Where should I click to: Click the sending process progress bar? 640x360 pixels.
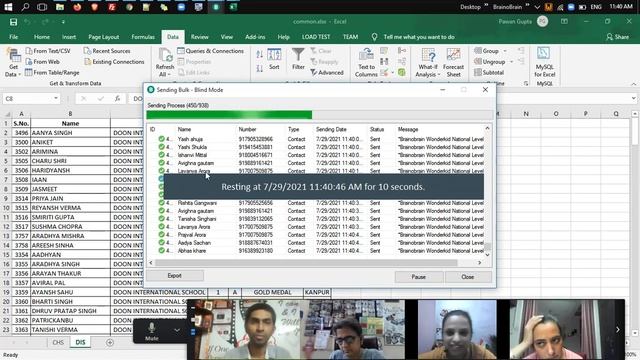click(320, 115)
